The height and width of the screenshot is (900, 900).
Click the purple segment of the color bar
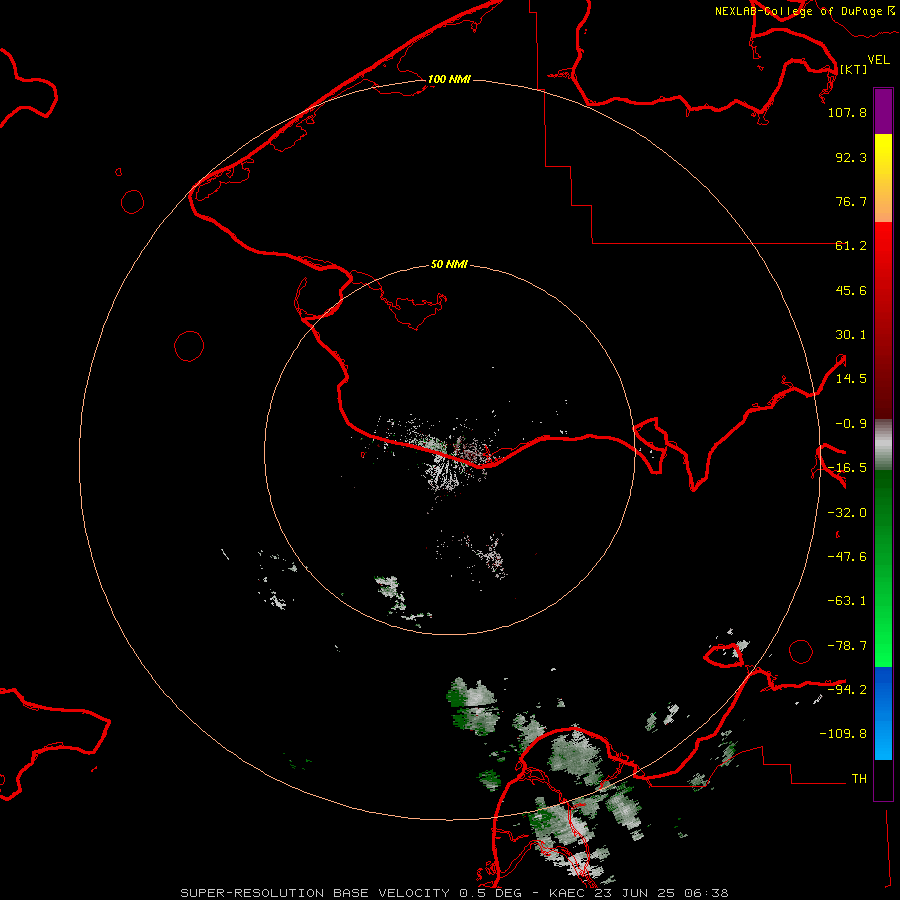point(883,112)
